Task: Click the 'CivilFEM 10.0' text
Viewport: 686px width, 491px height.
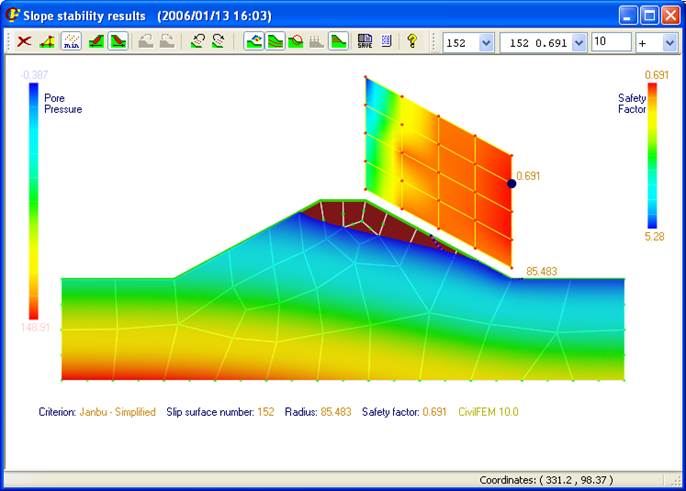Action: coord(488,412)
